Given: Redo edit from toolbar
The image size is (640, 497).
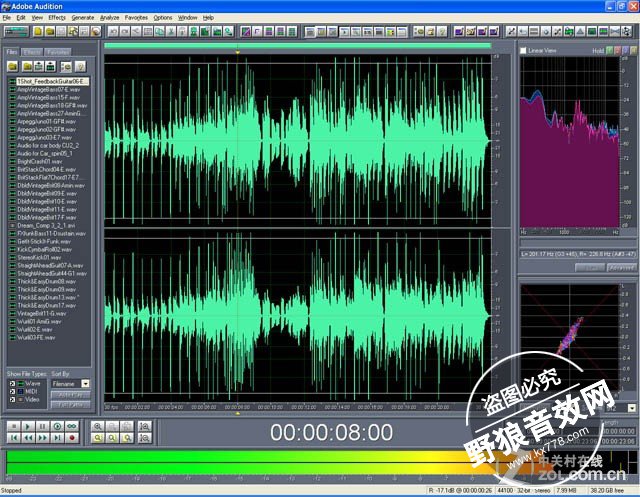Looking at the screenshot, I should tap(124, 31).
